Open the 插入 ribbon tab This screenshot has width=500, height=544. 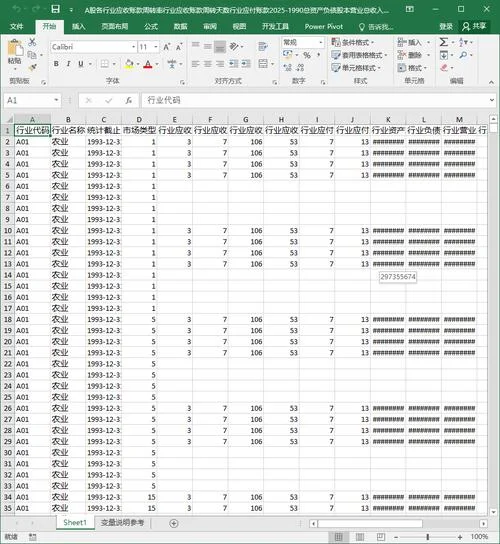[x=78, y=27]
